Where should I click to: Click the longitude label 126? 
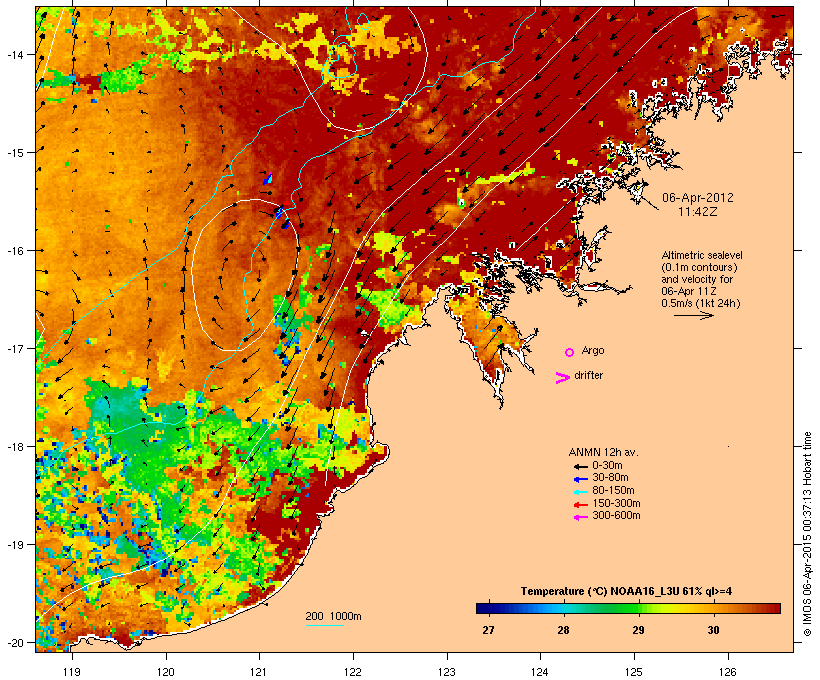[728, 672]
